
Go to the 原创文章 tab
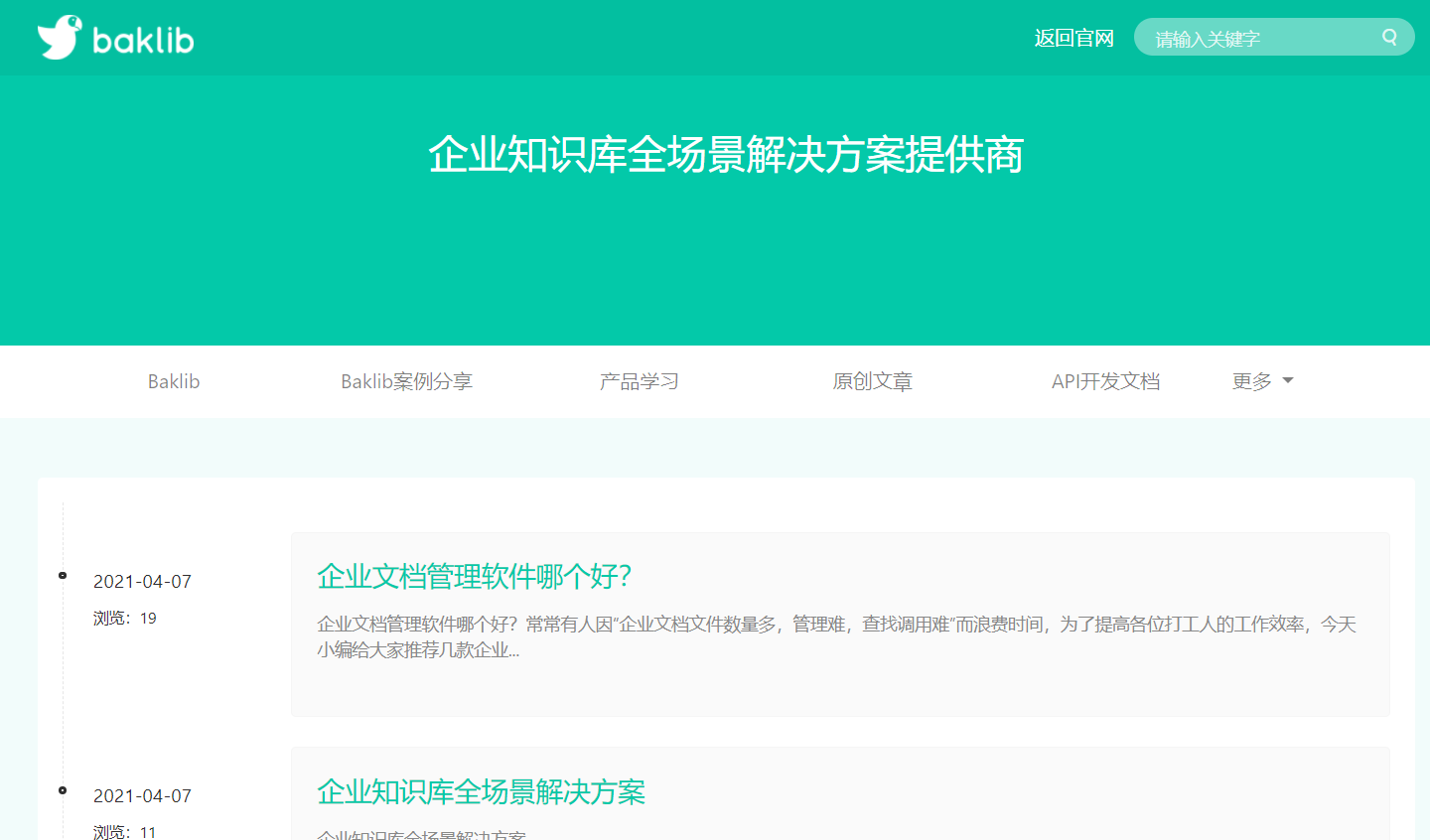point(872,381)
